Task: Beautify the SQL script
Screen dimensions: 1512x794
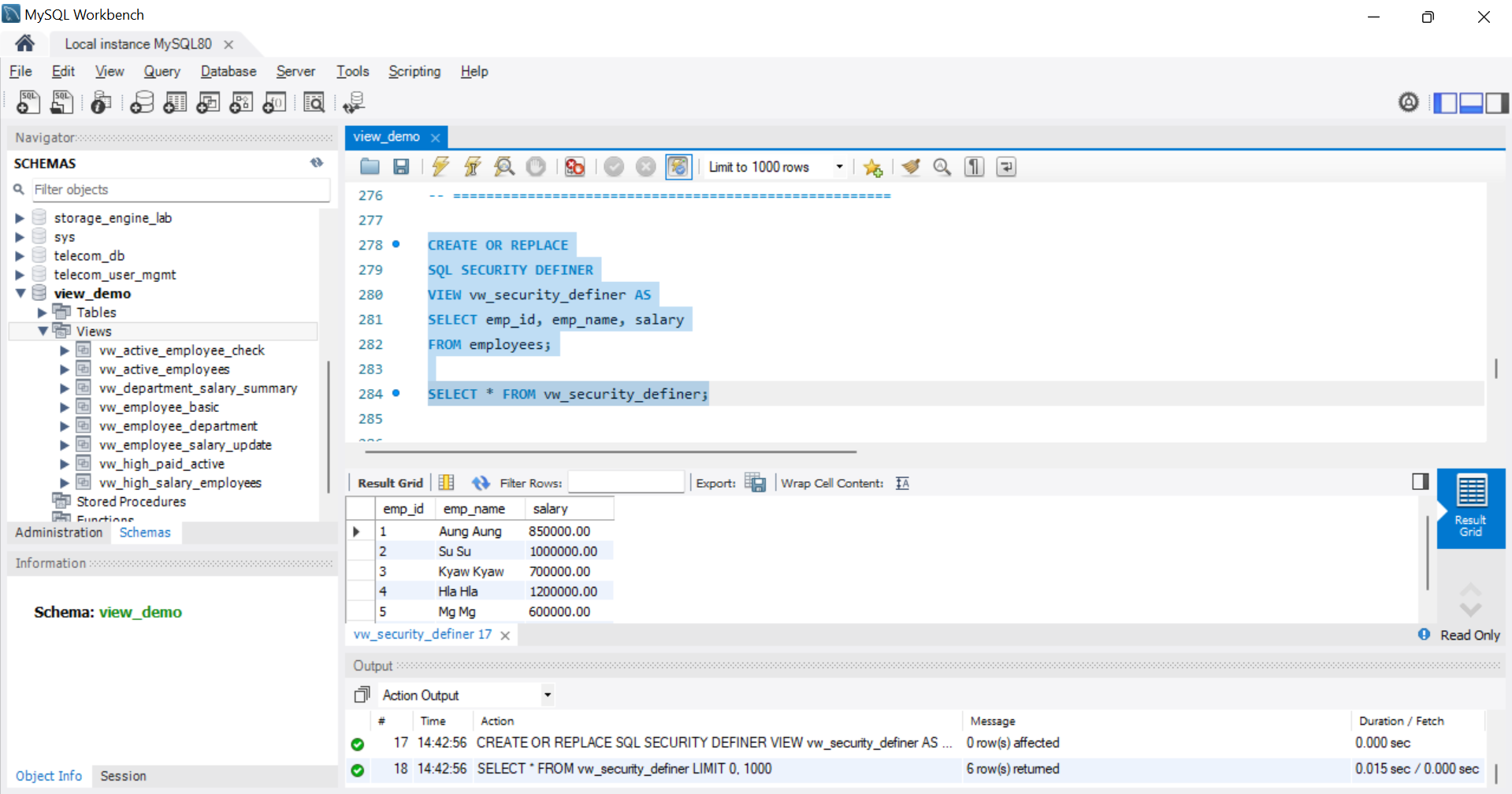Action: [x=911, y=167]
